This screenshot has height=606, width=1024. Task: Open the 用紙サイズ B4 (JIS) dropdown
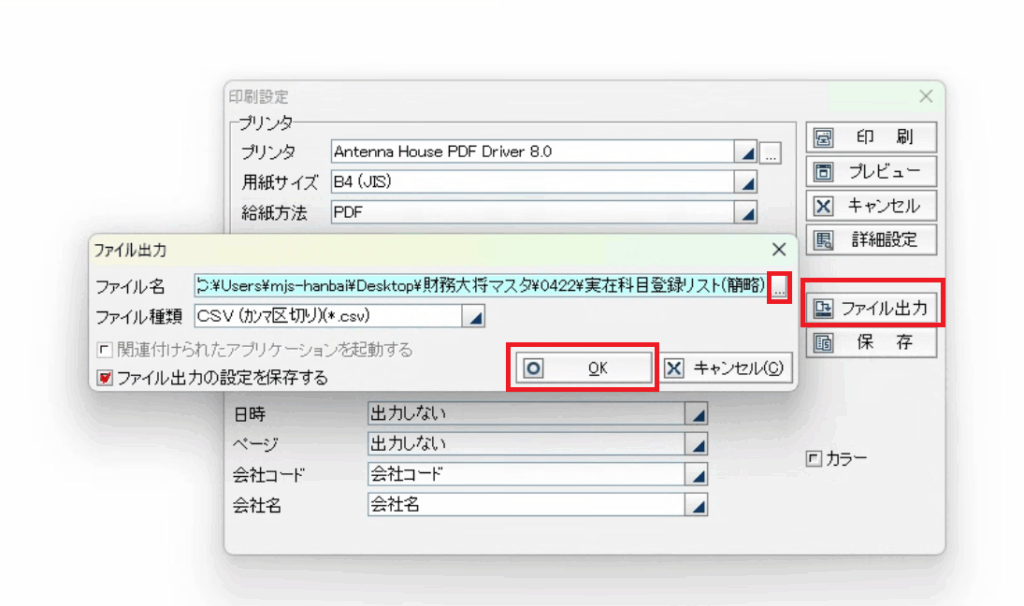click(x=746, y=183)
